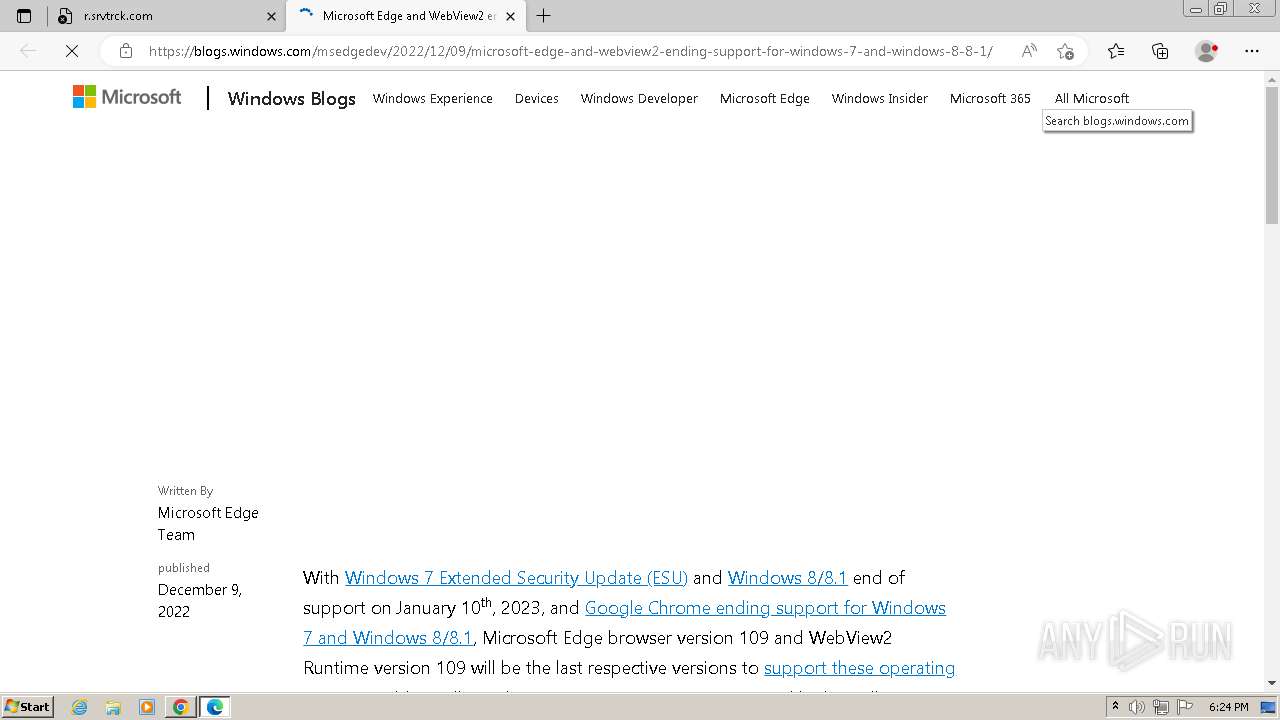Select the December 9, 2022 date text

(x=200, y=600)
